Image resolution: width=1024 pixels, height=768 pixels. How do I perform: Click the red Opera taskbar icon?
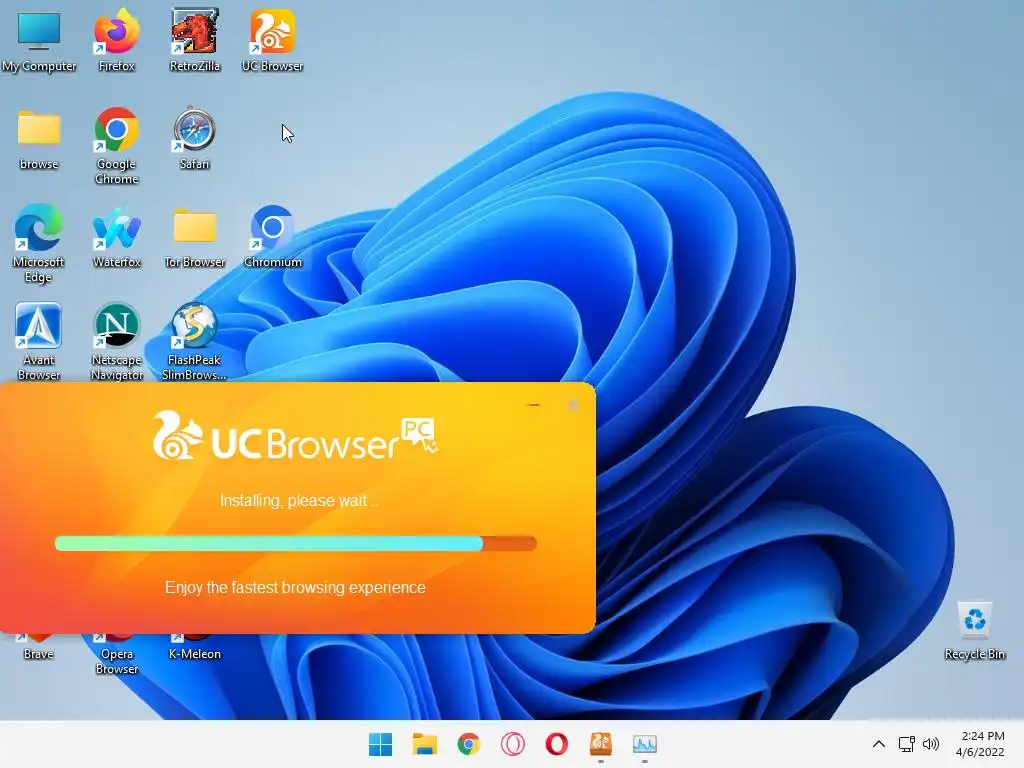tap(556, 744)
